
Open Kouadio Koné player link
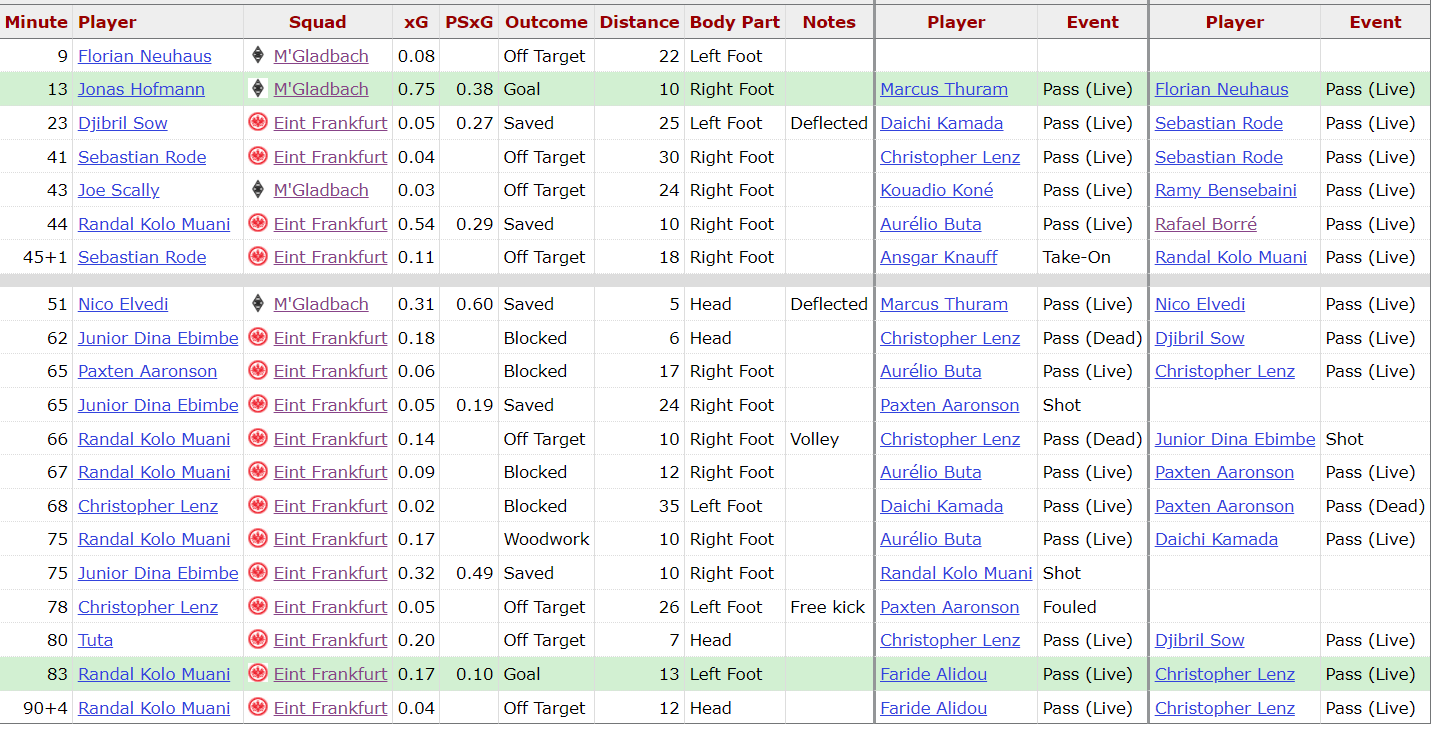[x=937, y=190]
